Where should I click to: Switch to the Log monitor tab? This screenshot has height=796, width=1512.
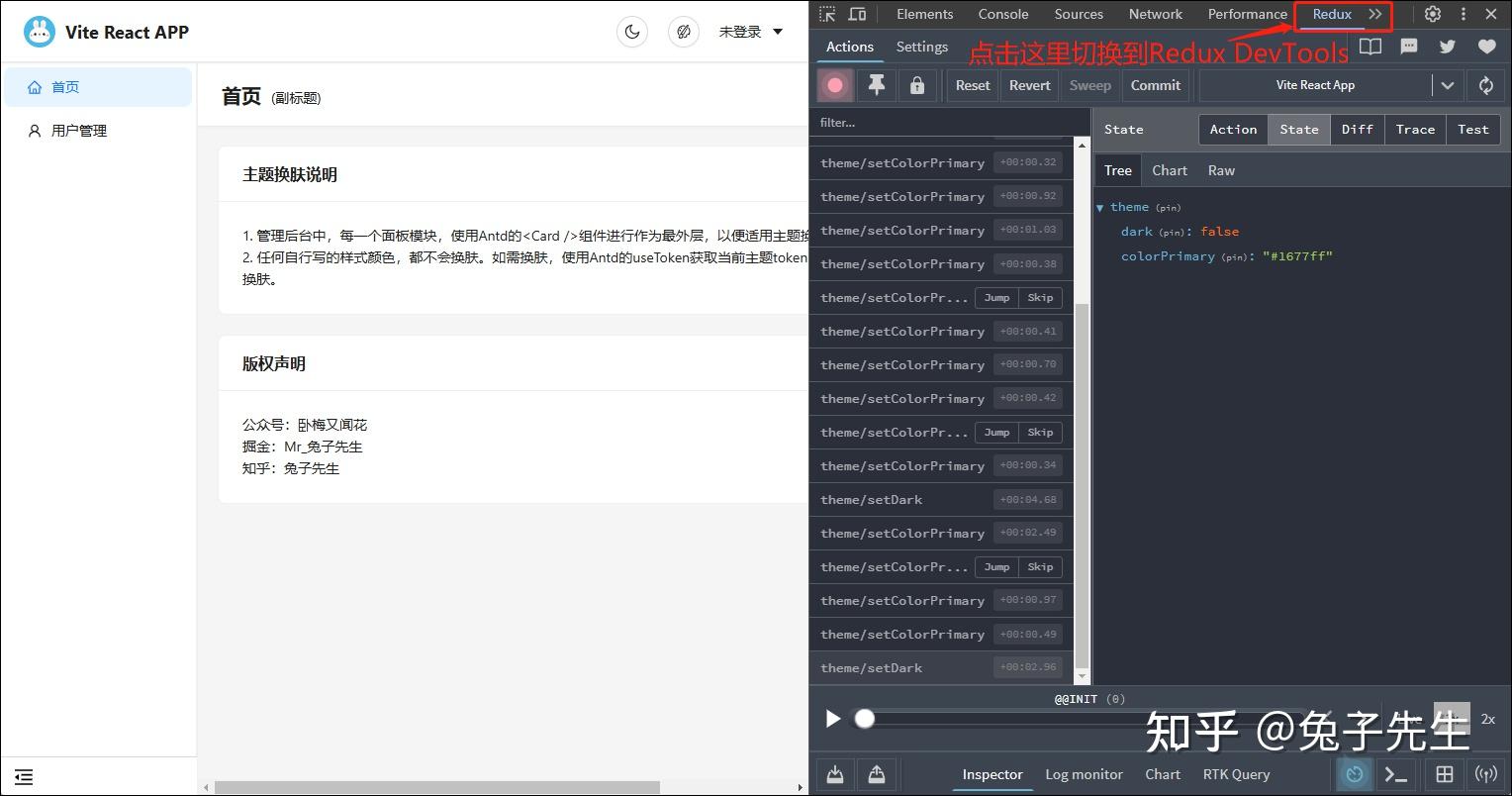1084,774
